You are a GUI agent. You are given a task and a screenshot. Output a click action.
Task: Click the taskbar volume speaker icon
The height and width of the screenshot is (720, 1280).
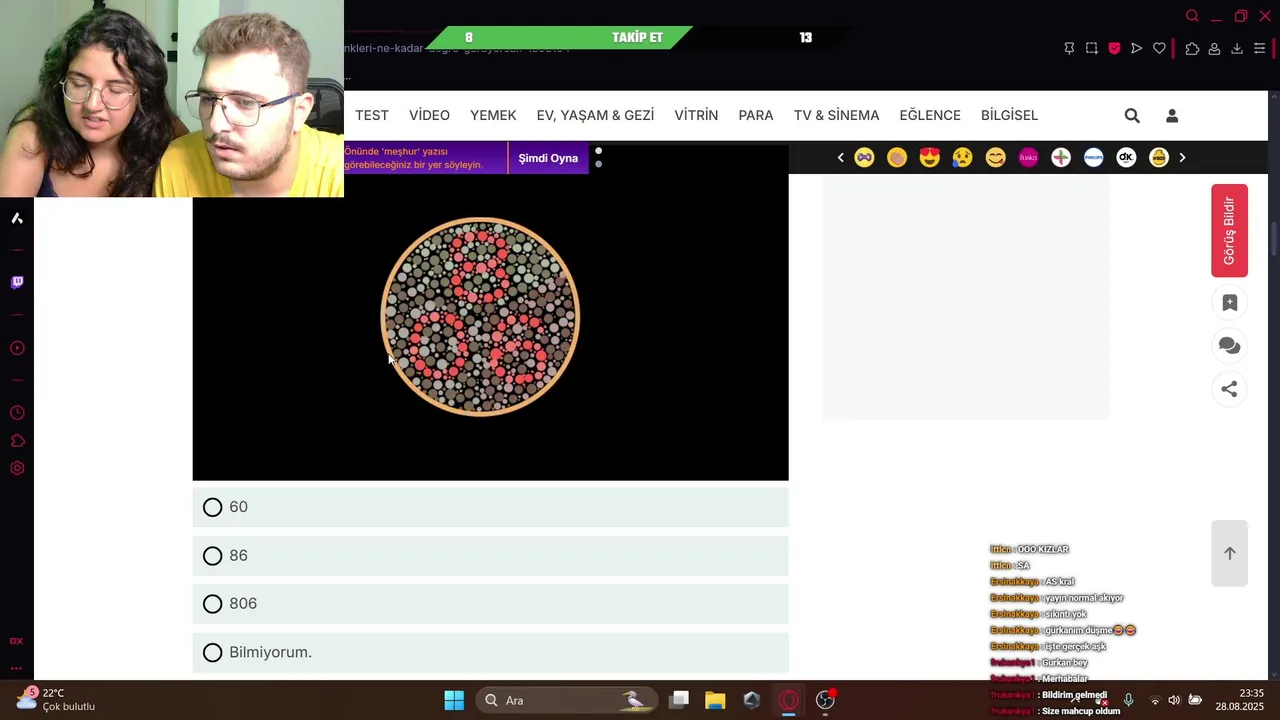(1174, 700)
